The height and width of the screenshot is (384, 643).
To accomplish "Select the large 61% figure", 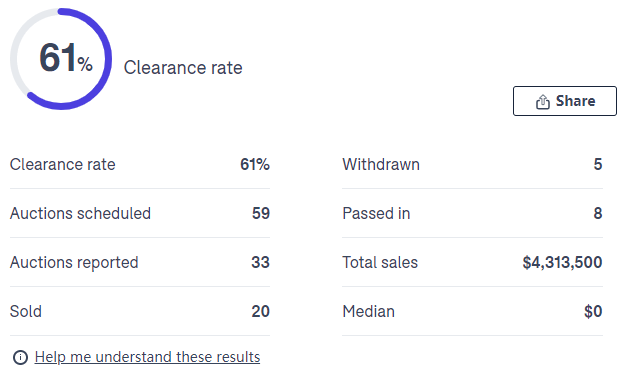I will coord(66,57).
